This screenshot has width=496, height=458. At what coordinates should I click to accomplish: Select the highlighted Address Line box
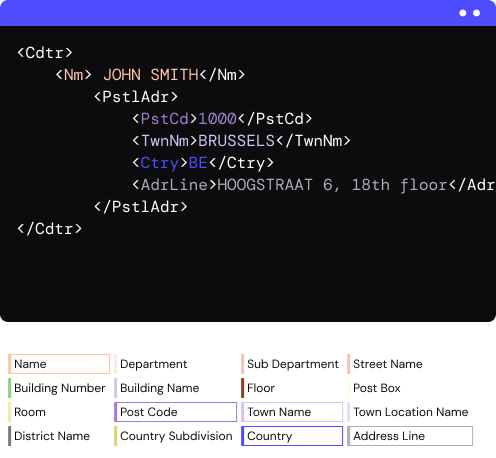pyautogui.click(x=410, y=436)
